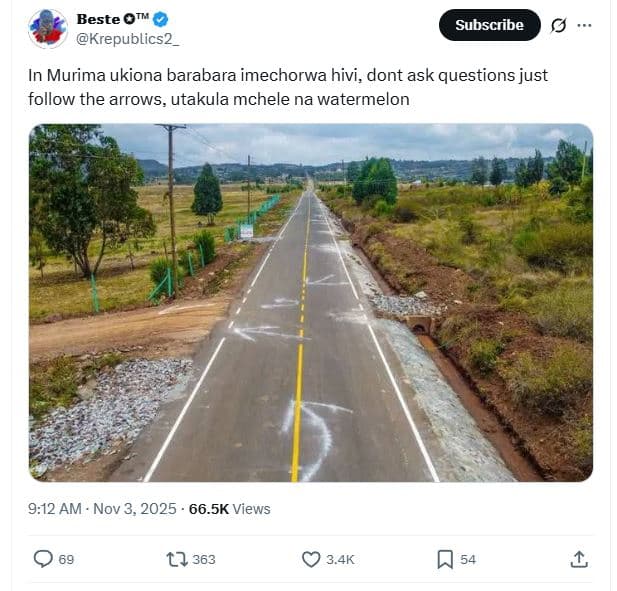Open the road photo in full view
The width and height of the screenshot is (617, 591).
310,302
